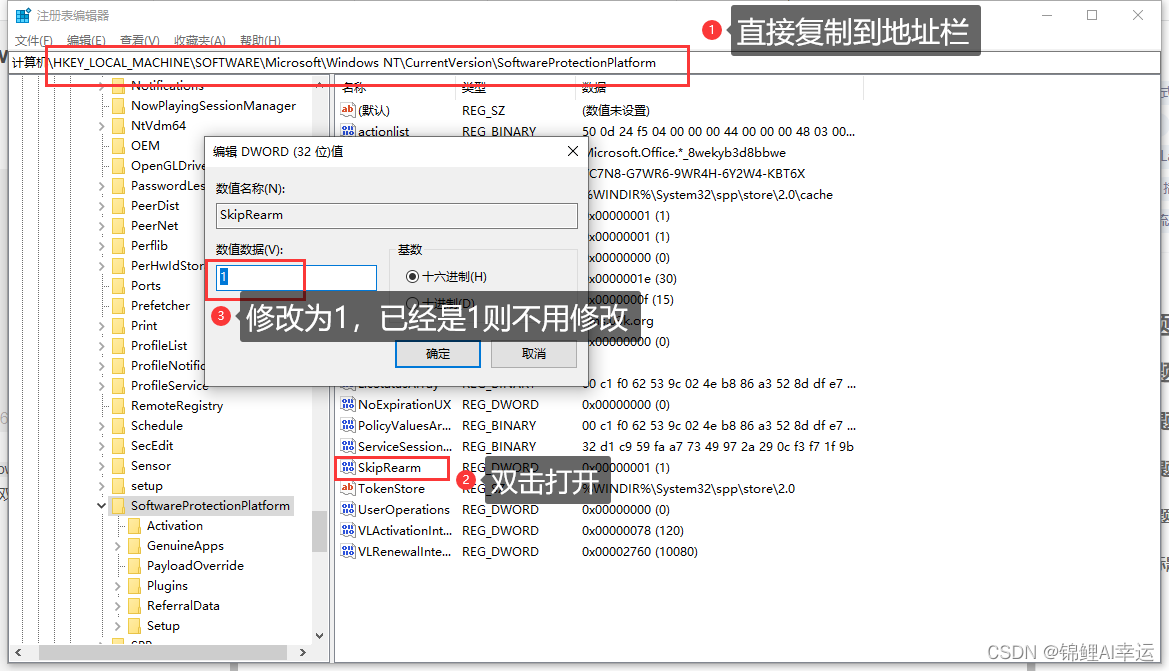Select the GenuineApps tree key

185,546
